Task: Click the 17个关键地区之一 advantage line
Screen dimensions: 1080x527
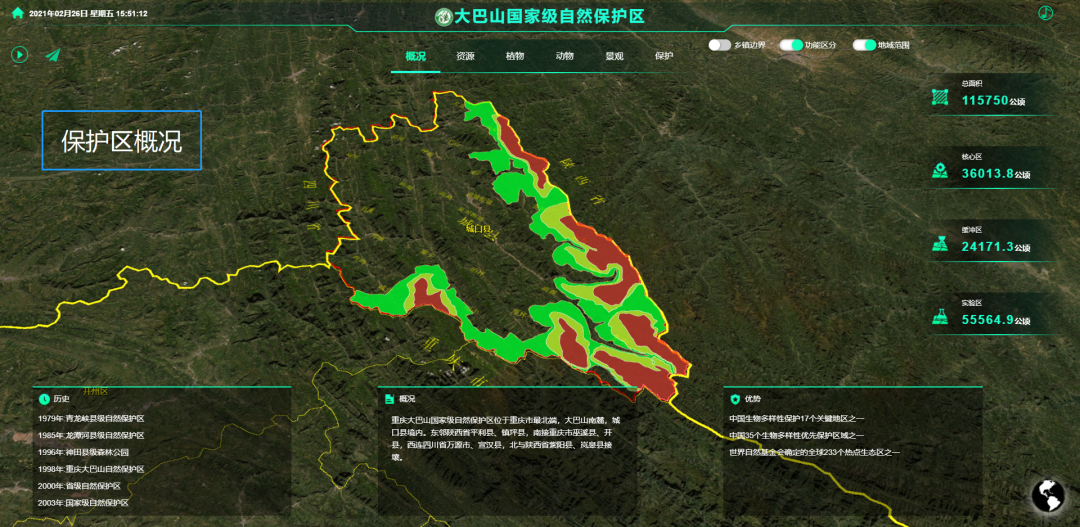Action: (796, 419)
